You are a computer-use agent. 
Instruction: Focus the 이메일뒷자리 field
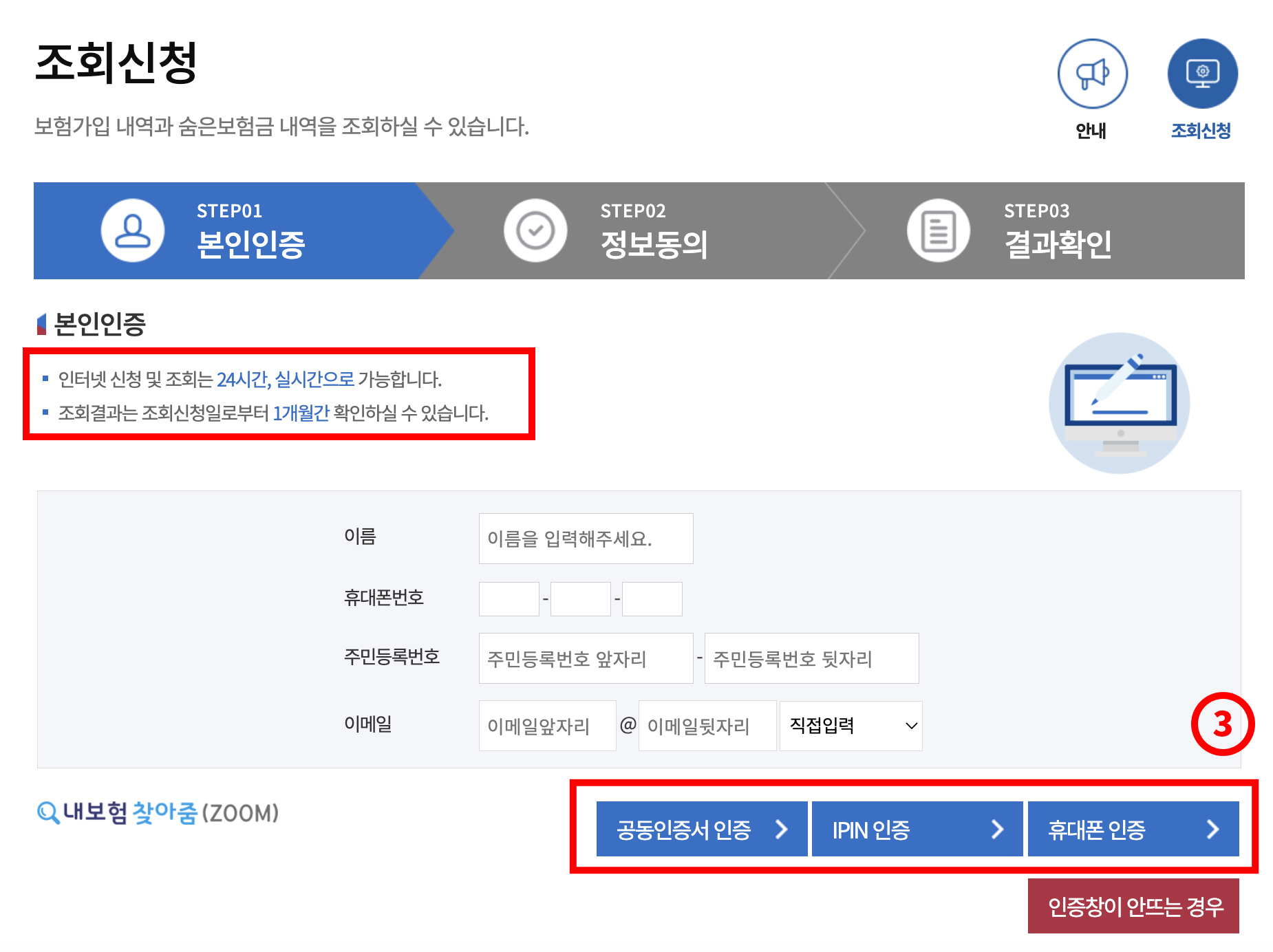click(x=707, y=726)
